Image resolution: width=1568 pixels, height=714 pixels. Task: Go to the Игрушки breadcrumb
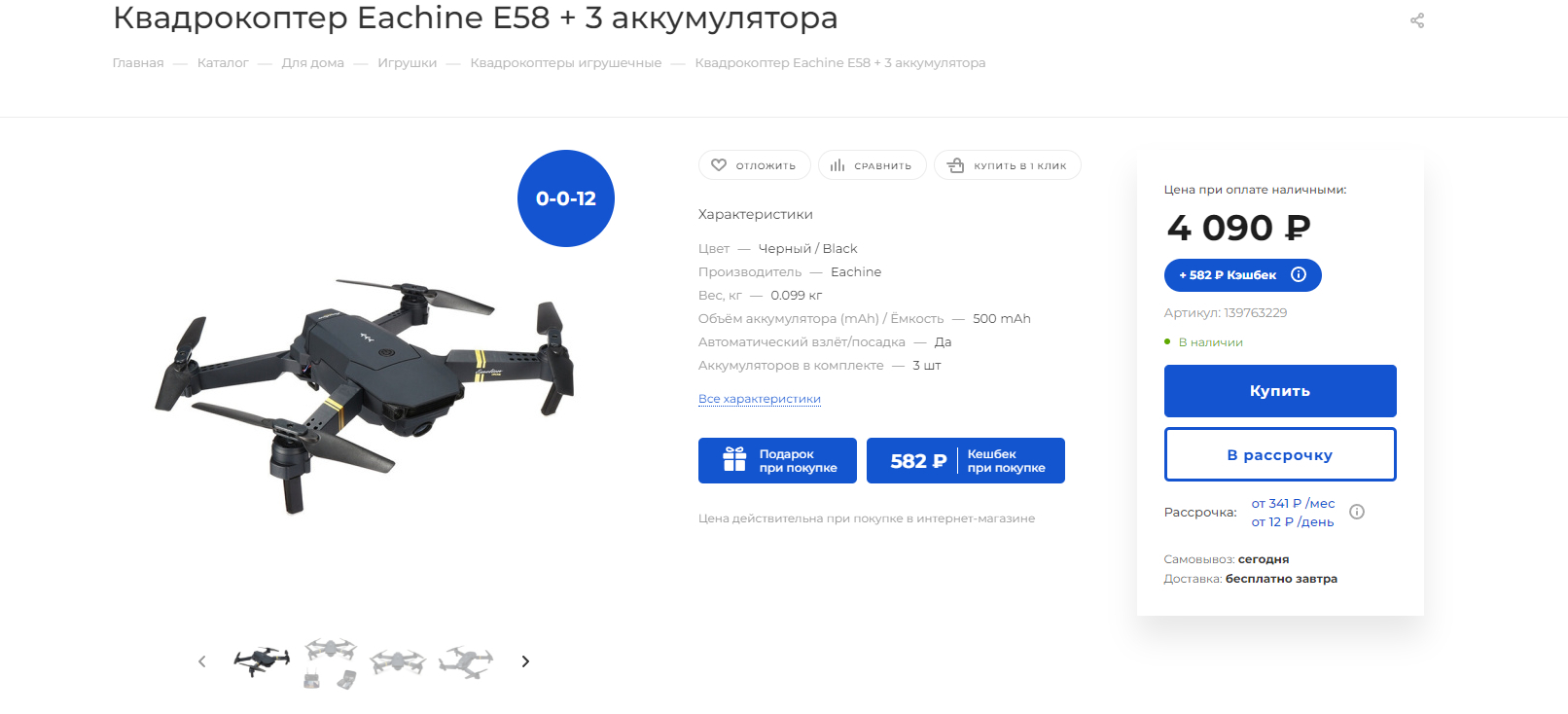tap(407, 63)
